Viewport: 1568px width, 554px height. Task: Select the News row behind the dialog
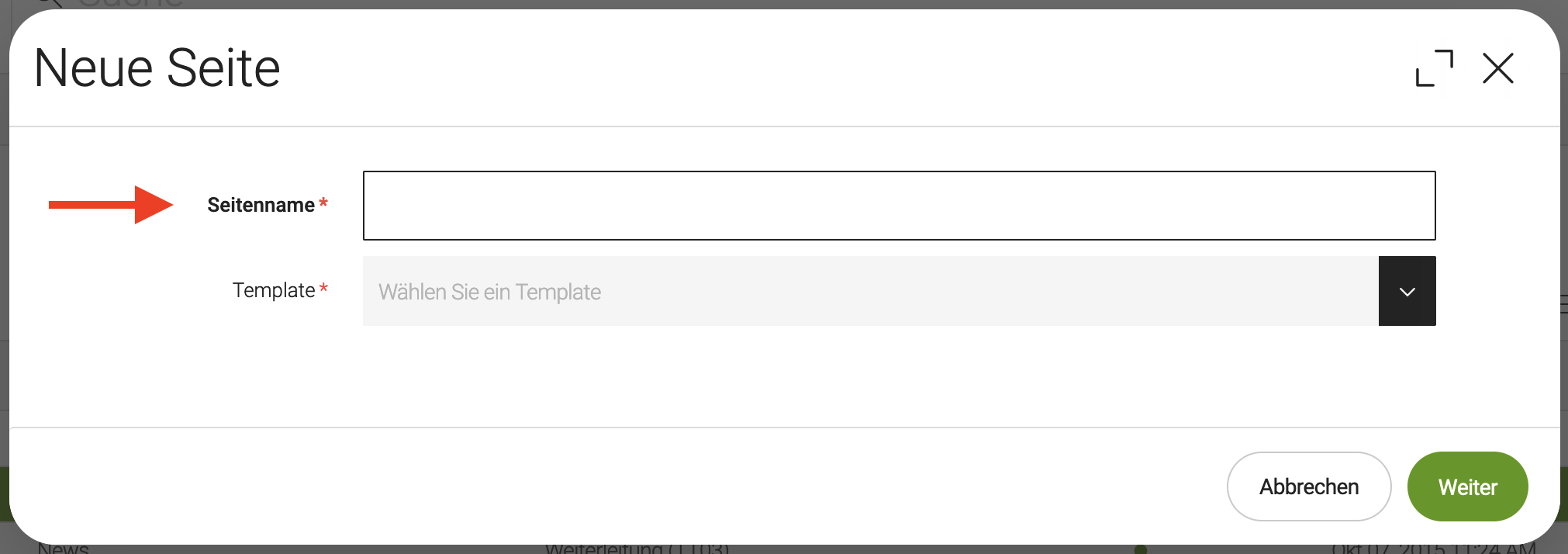click(64, 549)
